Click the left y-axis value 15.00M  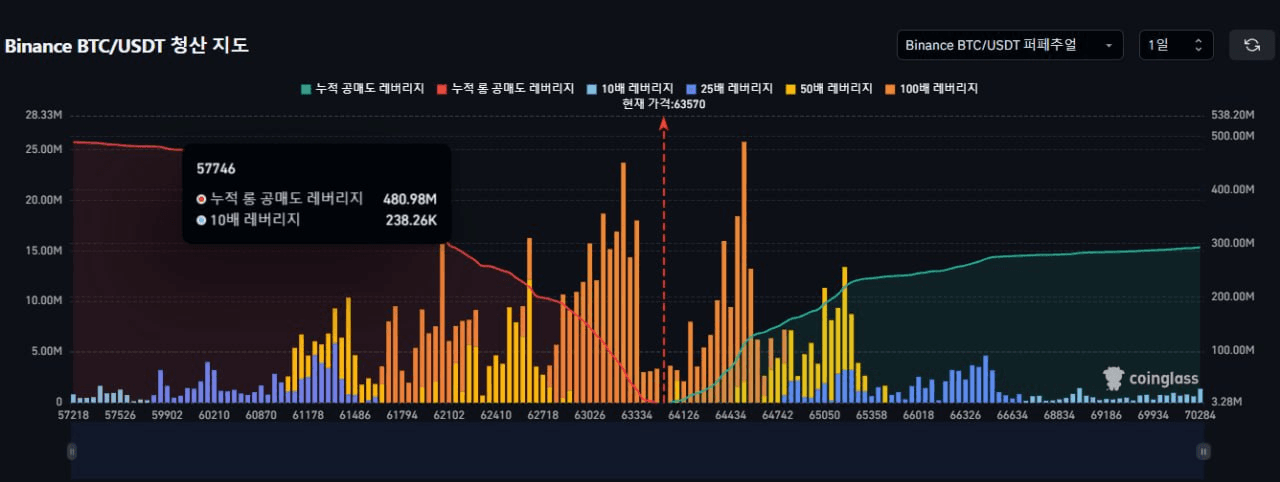[43, 250]
